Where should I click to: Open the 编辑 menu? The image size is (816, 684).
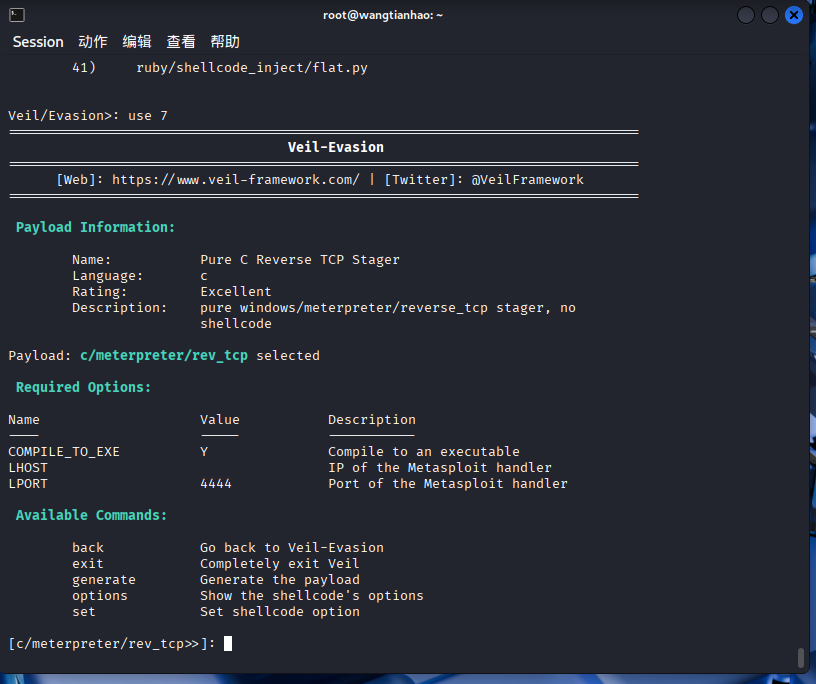coord(137,42)
